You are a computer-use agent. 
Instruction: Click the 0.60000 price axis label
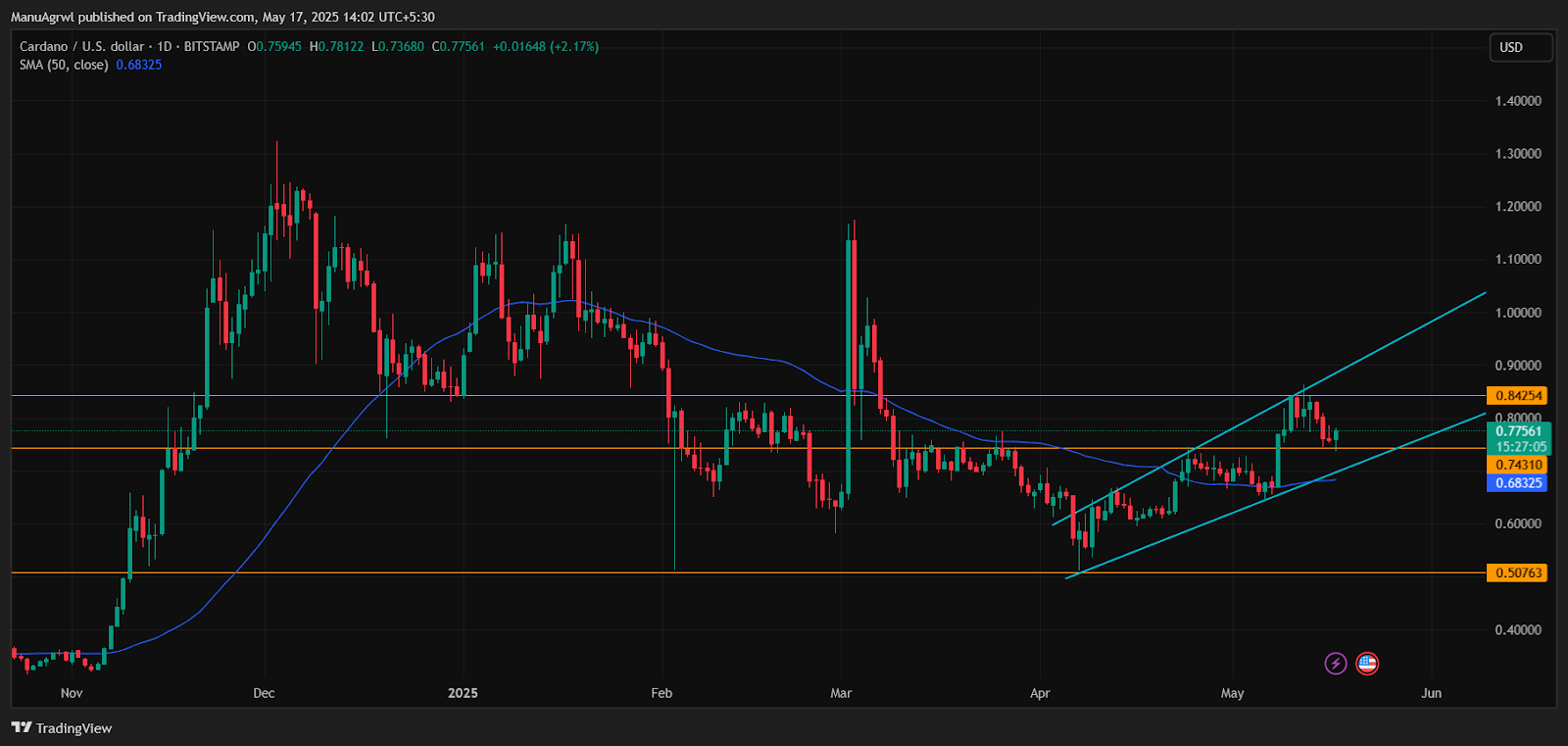click(1518, 523)
